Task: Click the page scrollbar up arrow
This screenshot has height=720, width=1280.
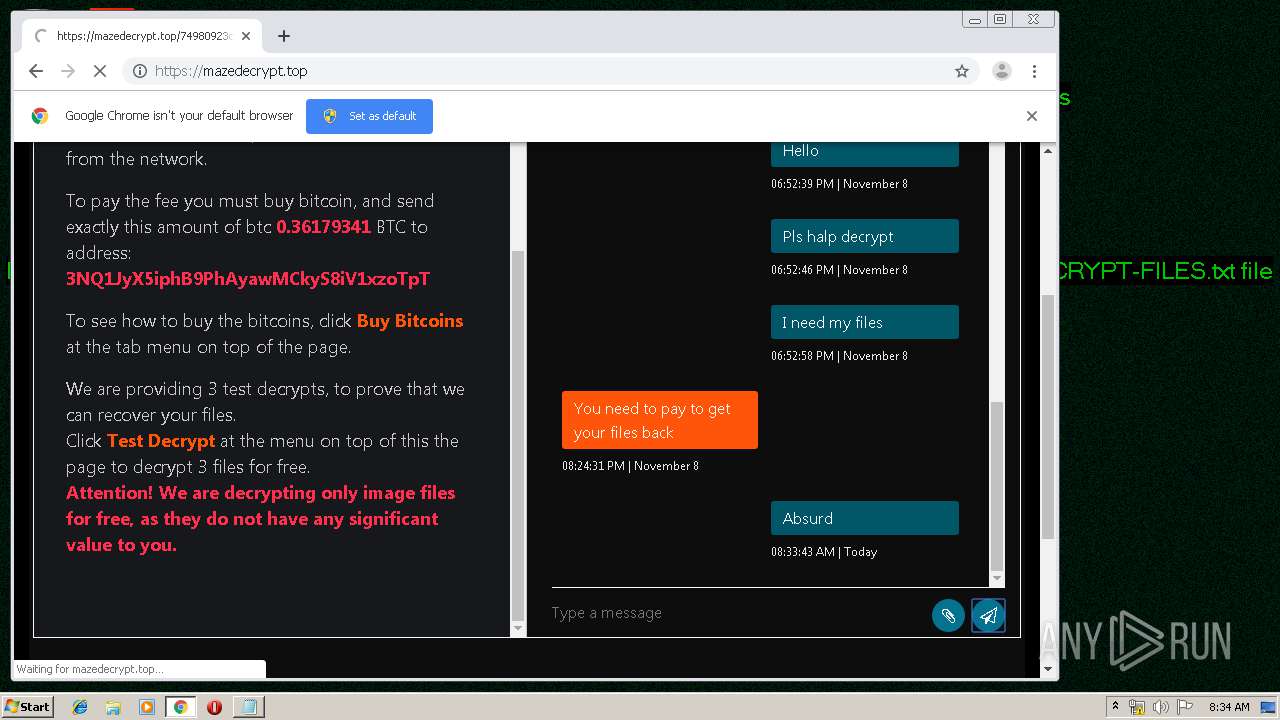Action: point(1048,151)
